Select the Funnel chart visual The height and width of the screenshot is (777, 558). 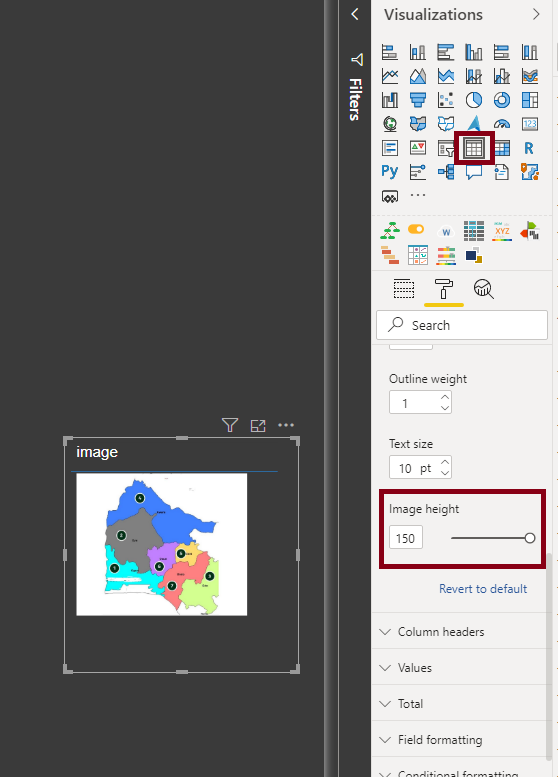pyautogui.click(x=418, y=100)
